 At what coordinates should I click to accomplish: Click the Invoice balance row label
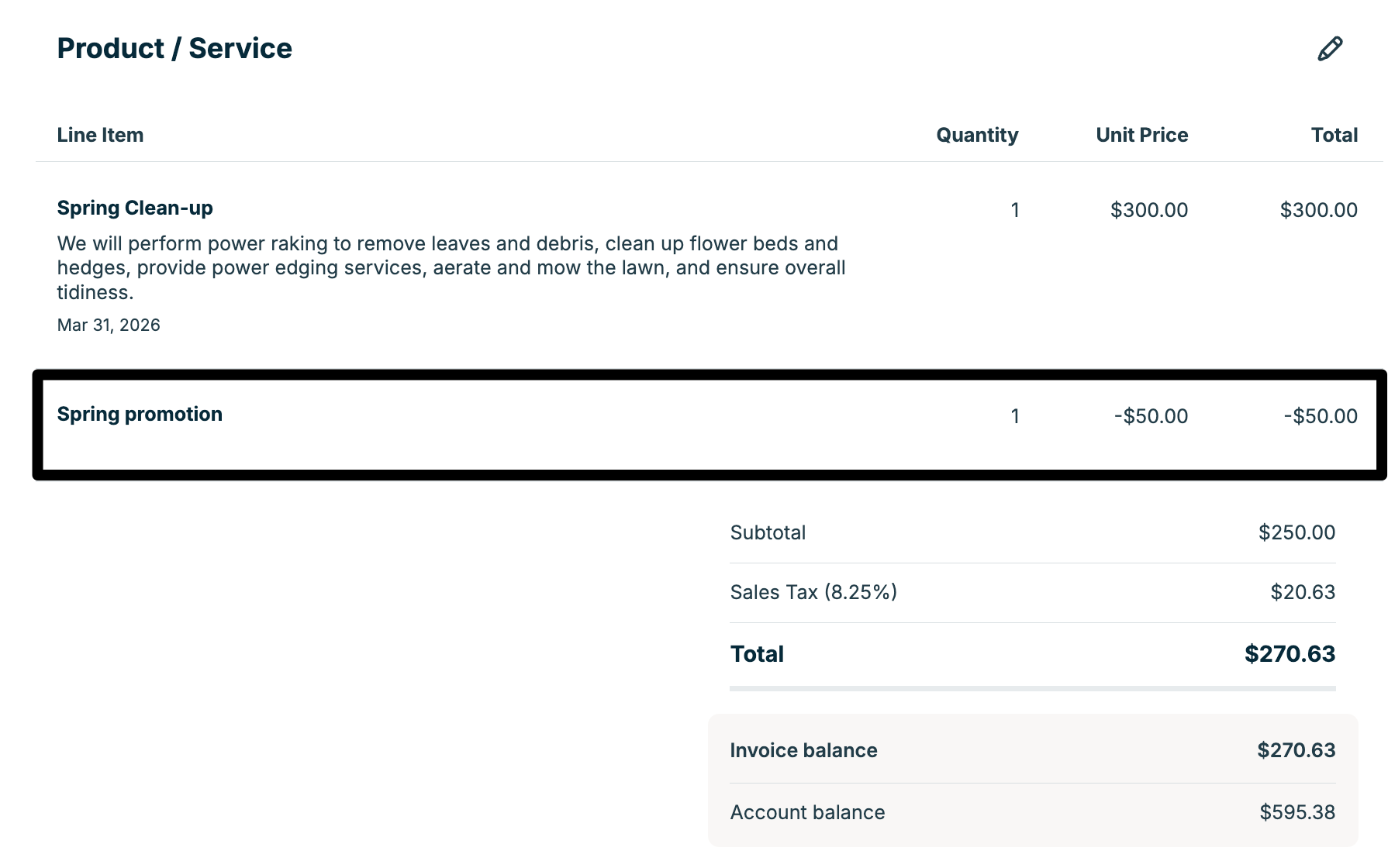803,750
